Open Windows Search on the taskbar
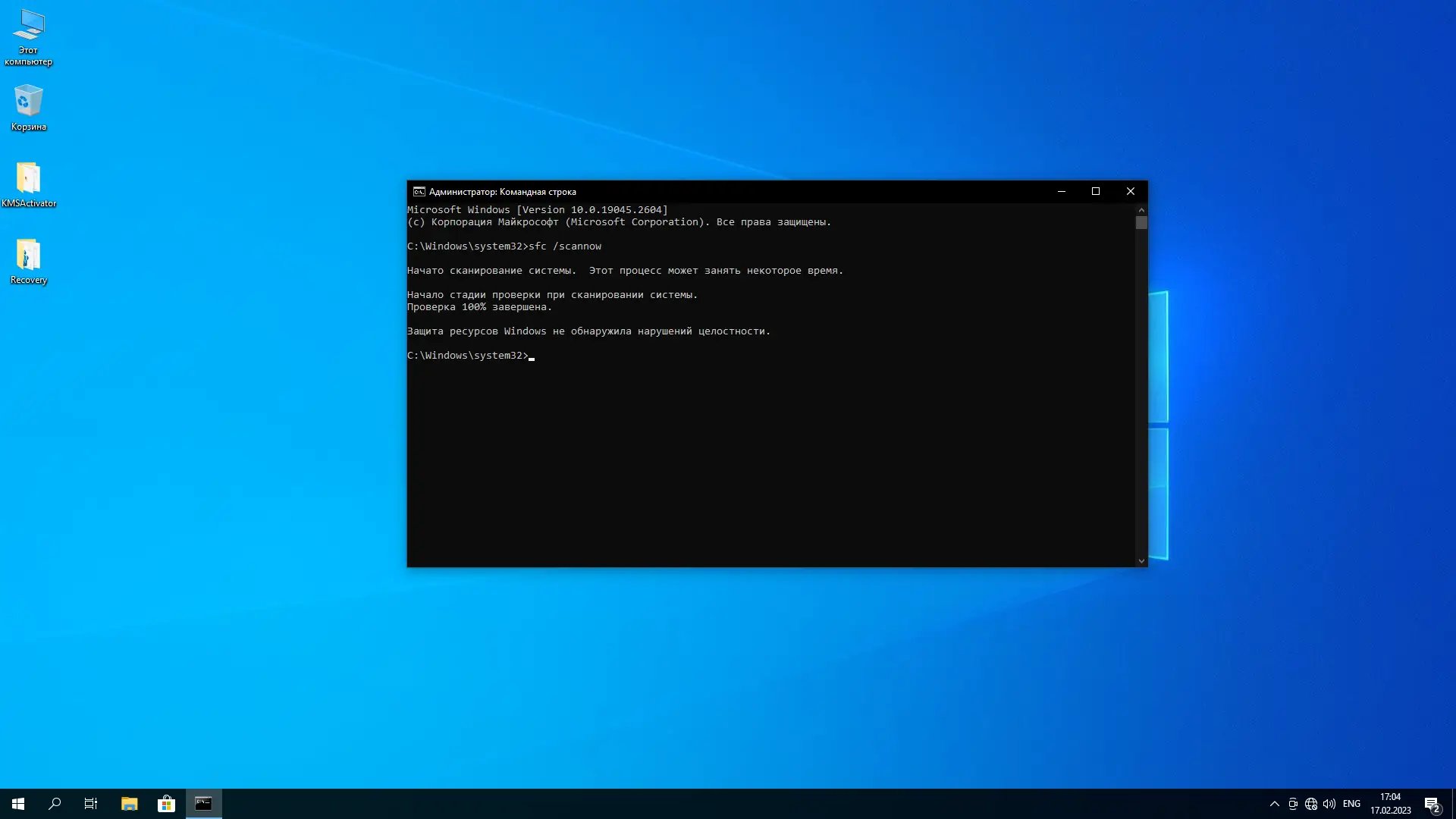Screen dimensions: 1456x819 click(x=54, y=804)
